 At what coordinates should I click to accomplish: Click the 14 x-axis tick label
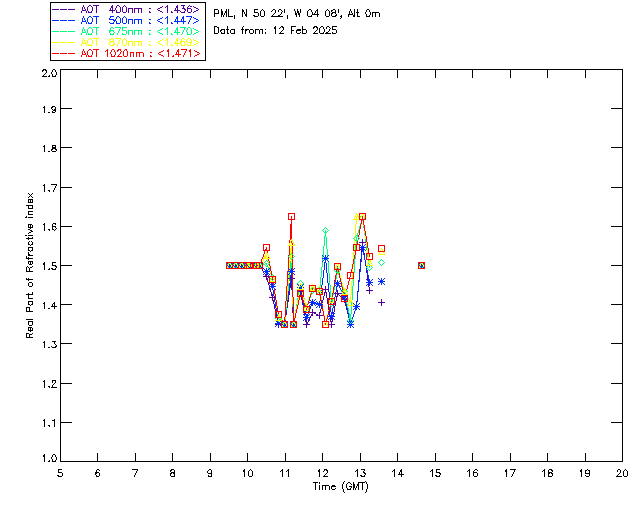click(x=398, y=473)
